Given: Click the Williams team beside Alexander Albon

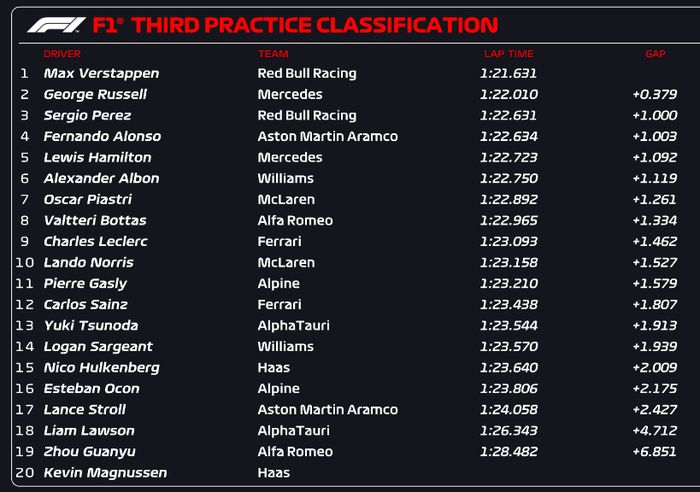Looking at the screenshot, I should 285,178.
